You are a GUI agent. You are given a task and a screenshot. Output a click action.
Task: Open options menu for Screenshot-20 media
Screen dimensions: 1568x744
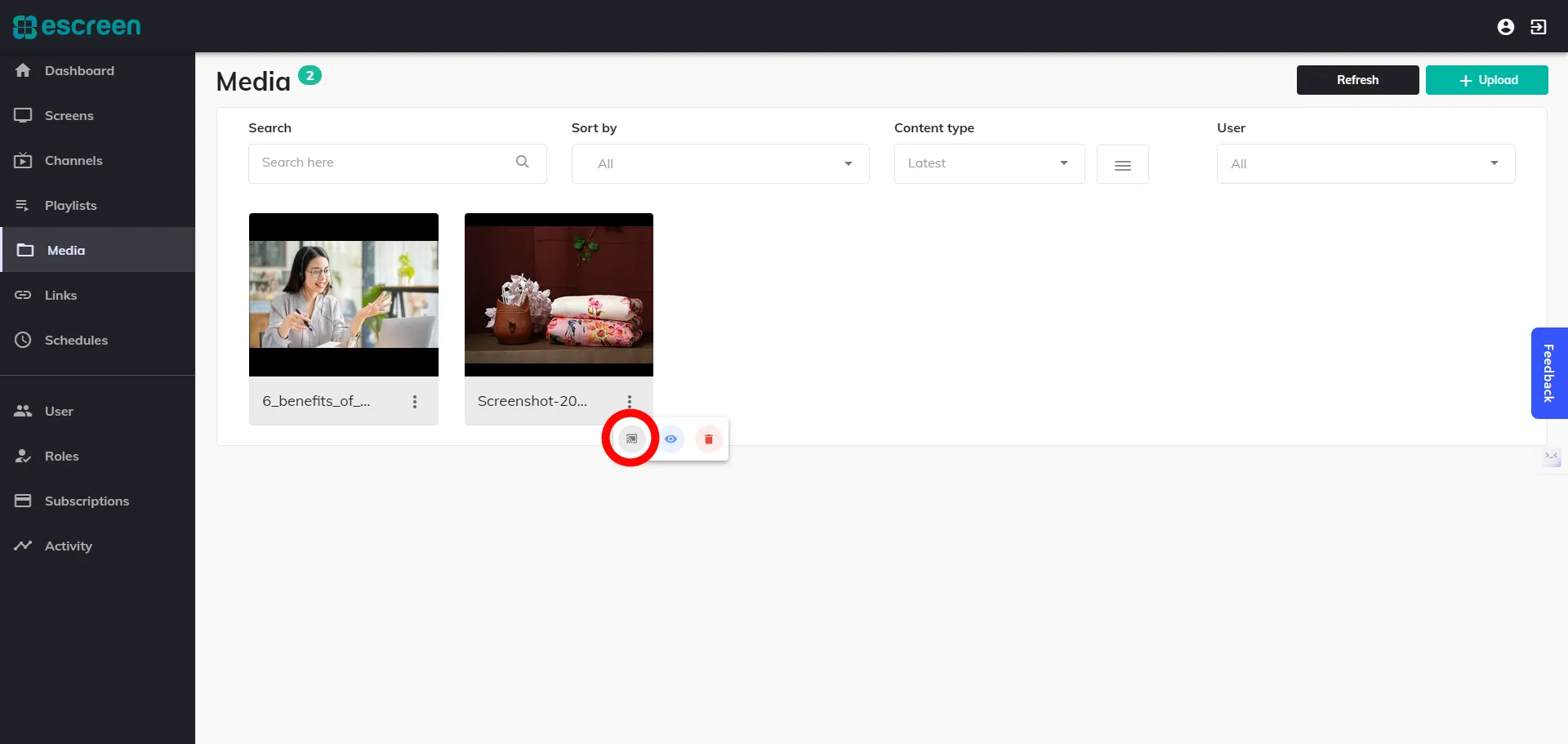pyautogui.click(x=630, y=401)
